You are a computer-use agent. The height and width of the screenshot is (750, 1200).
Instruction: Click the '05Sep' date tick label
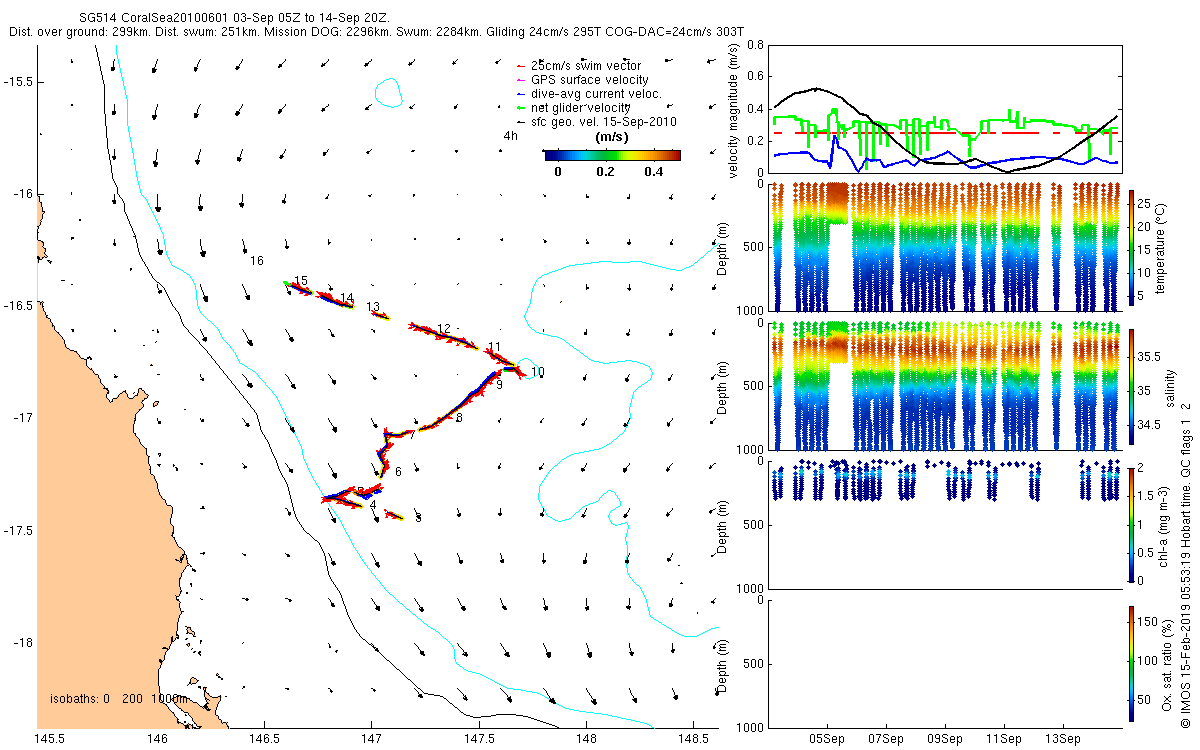click(x=828, y=739)
